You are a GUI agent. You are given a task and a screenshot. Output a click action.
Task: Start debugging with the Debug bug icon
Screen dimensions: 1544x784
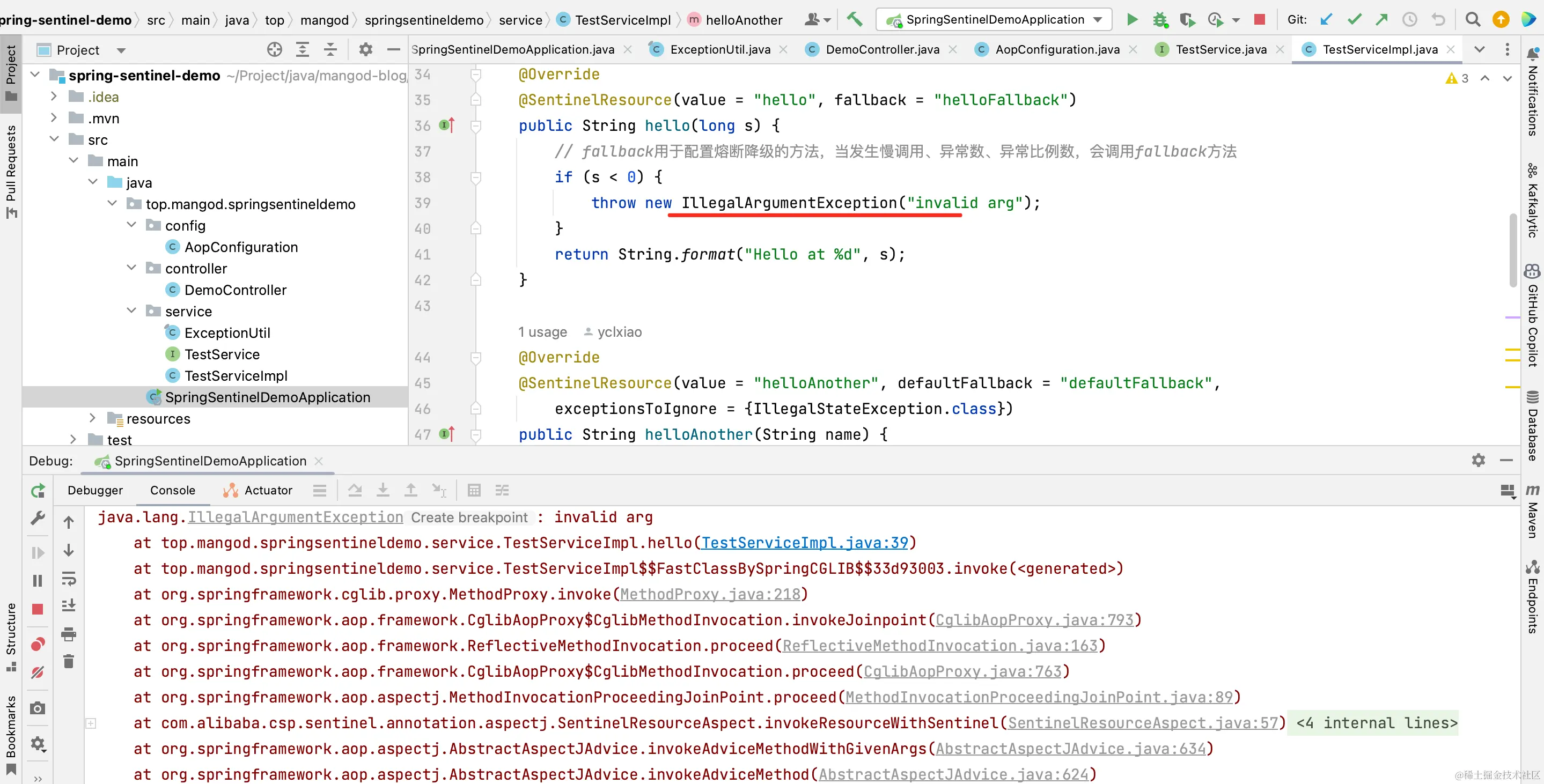tap(1160, 20)
